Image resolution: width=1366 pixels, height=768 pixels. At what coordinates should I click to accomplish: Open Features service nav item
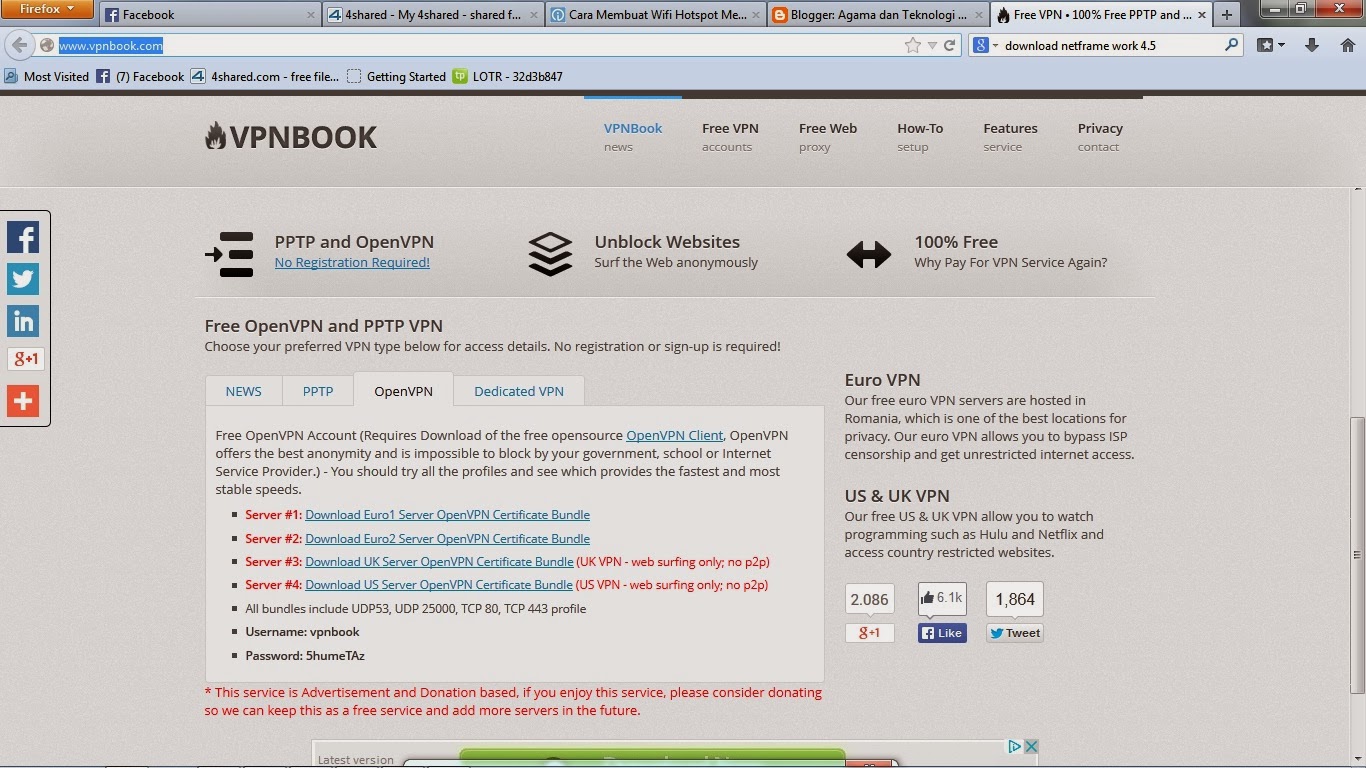[1010, 137]
